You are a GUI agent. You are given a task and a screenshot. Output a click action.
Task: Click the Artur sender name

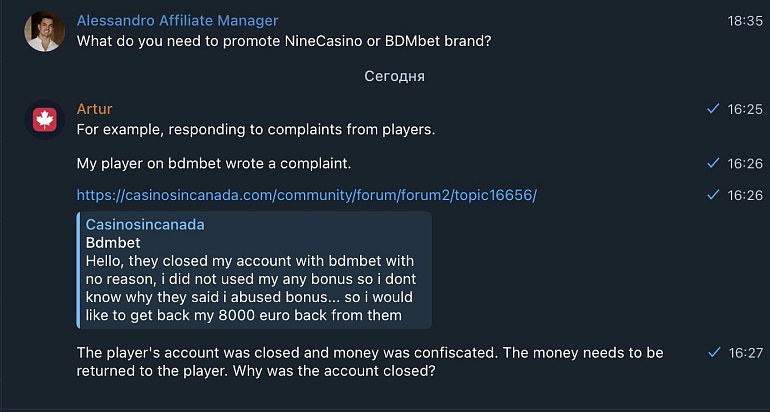click(94, 109)
